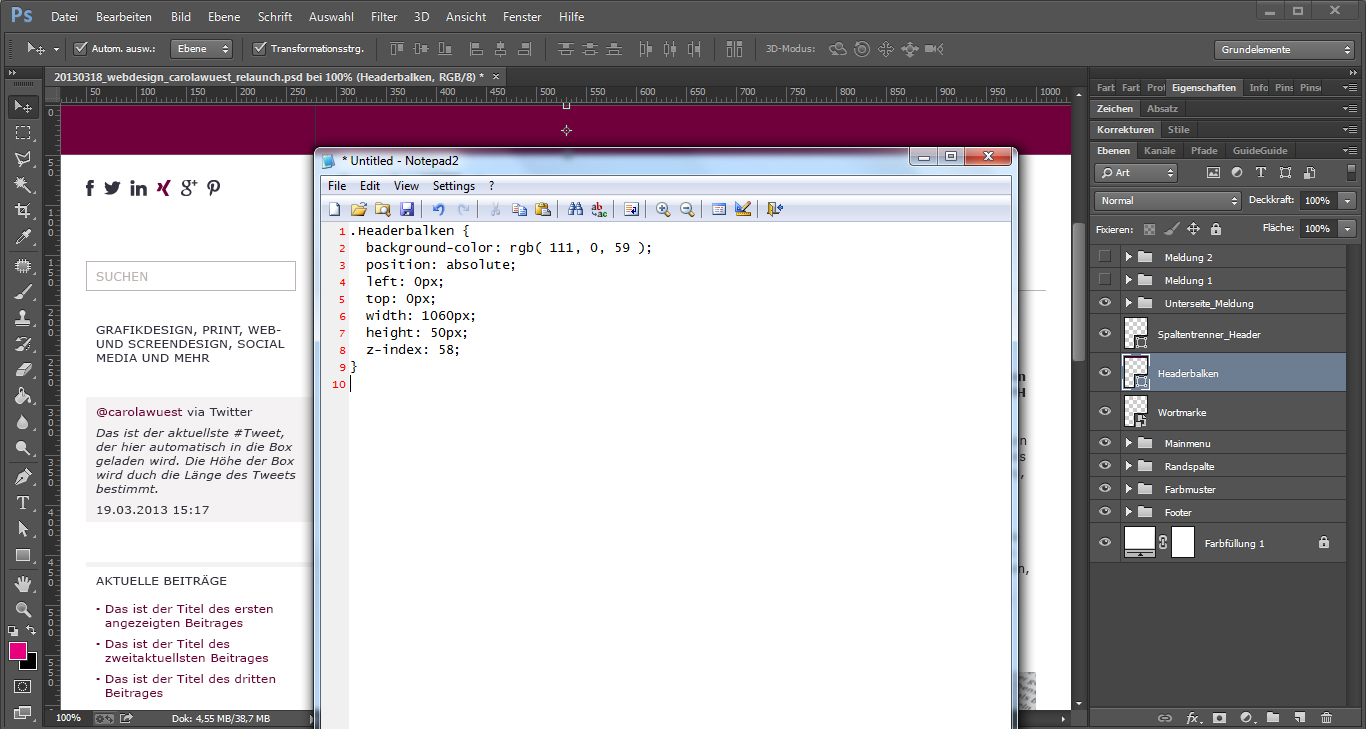Open the Deckkraft opacity dropdown arrow
The height and width of the screenshot is (729, 1366).
coord(1348,200)
